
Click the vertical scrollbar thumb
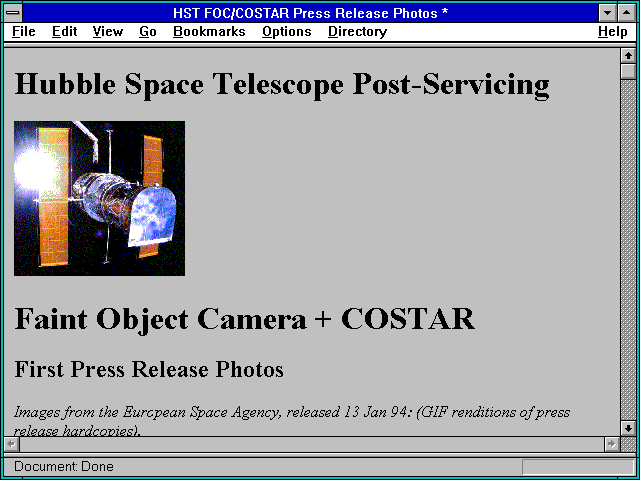tap(628, 71)
